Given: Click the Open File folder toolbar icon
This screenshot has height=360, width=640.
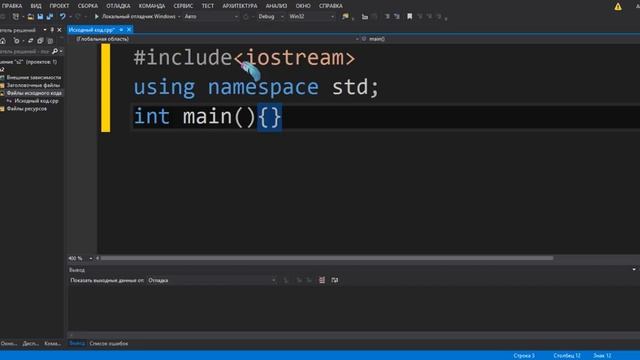Looking at the screenshot, I should click(x=31, y=17).
